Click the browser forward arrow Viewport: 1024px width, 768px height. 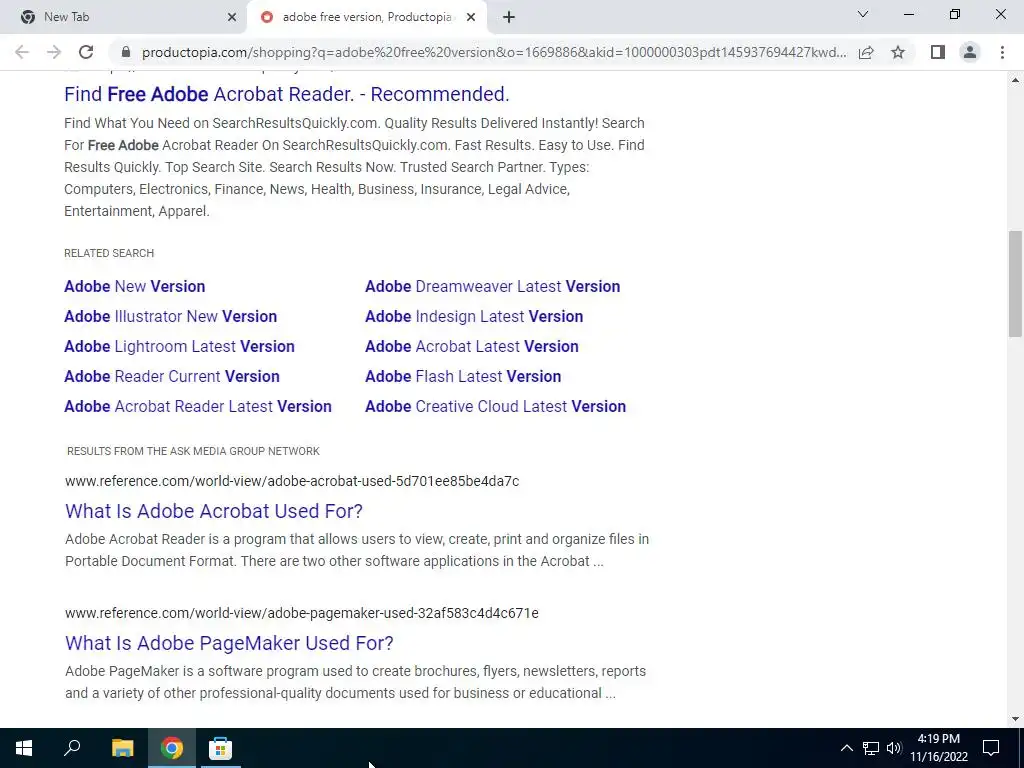54,52
